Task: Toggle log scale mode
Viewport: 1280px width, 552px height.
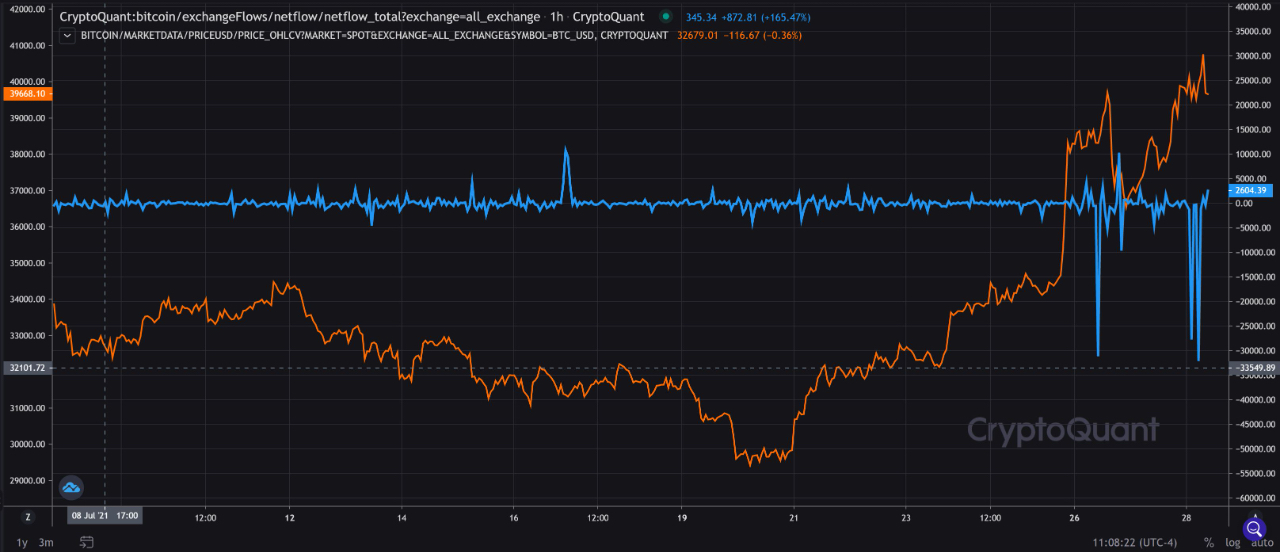Action: coord(1232,542)
